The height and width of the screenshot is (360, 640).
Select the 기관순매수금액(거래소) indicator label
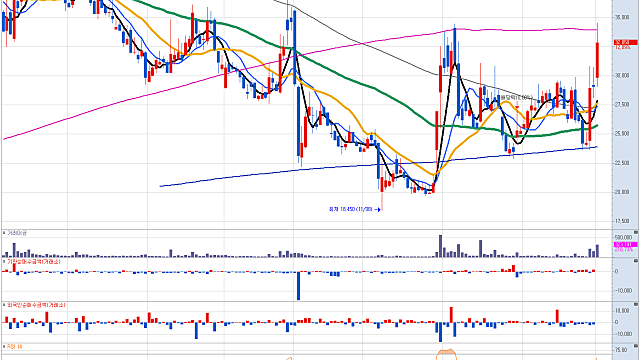[x=34, y=262]
